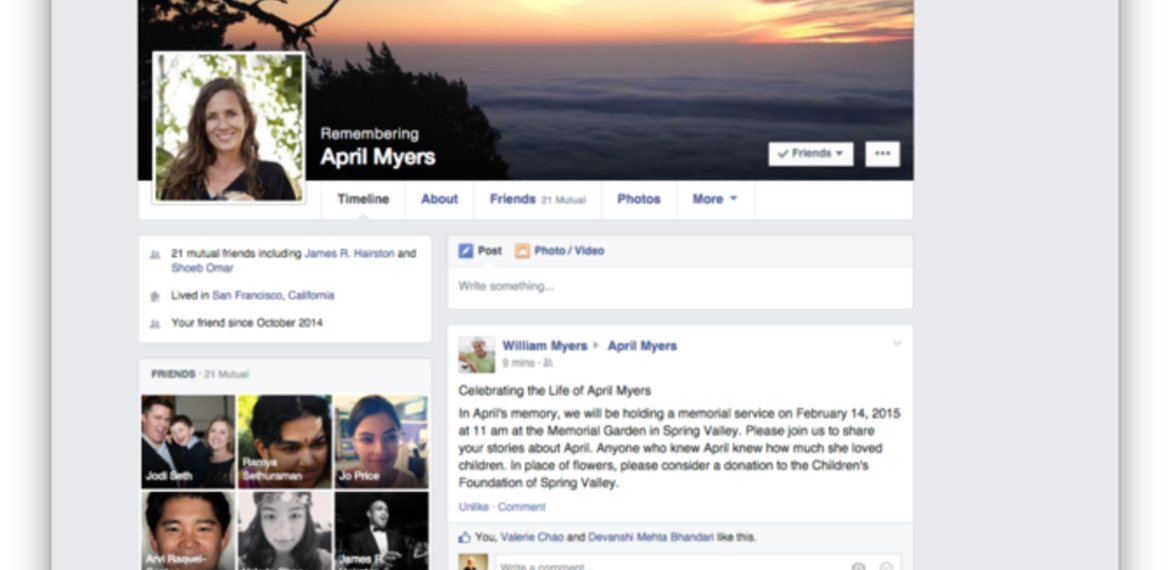
Task: Open the San Francisco, California link
Action: [x=273, y=296]
